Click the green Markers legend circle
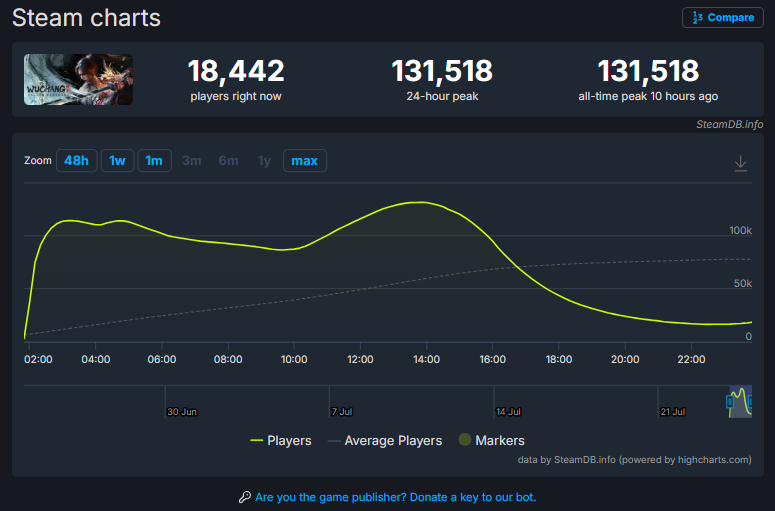 (465, 439)
